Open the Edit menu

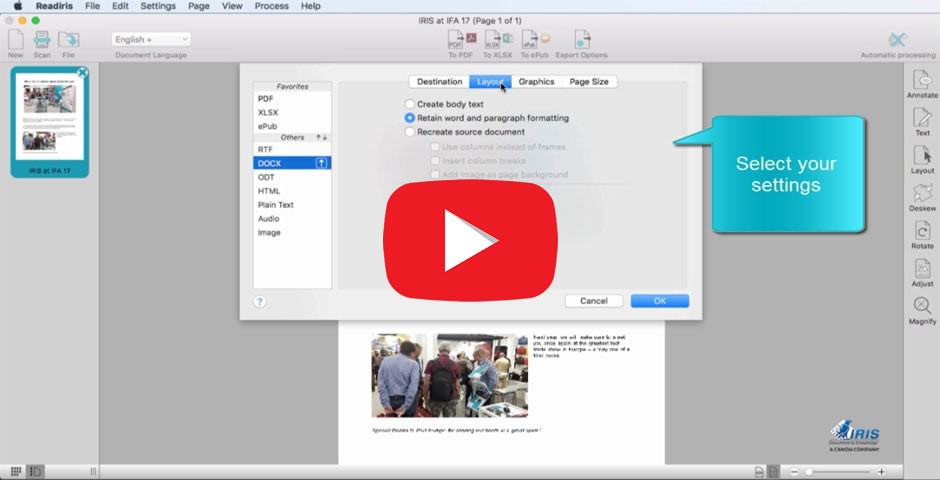coord(120,6)
